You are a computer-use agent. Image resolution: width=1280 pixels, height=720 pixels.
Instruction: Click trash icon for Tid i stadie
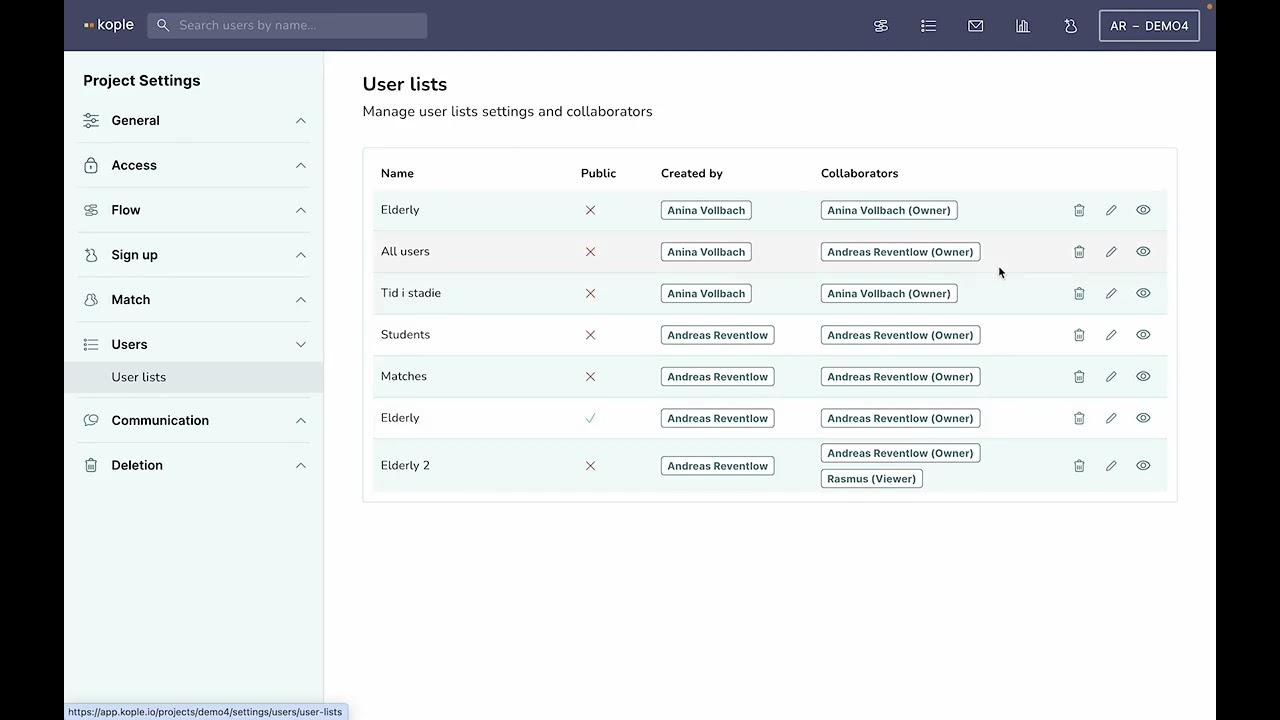click(x=1079, y=294)
